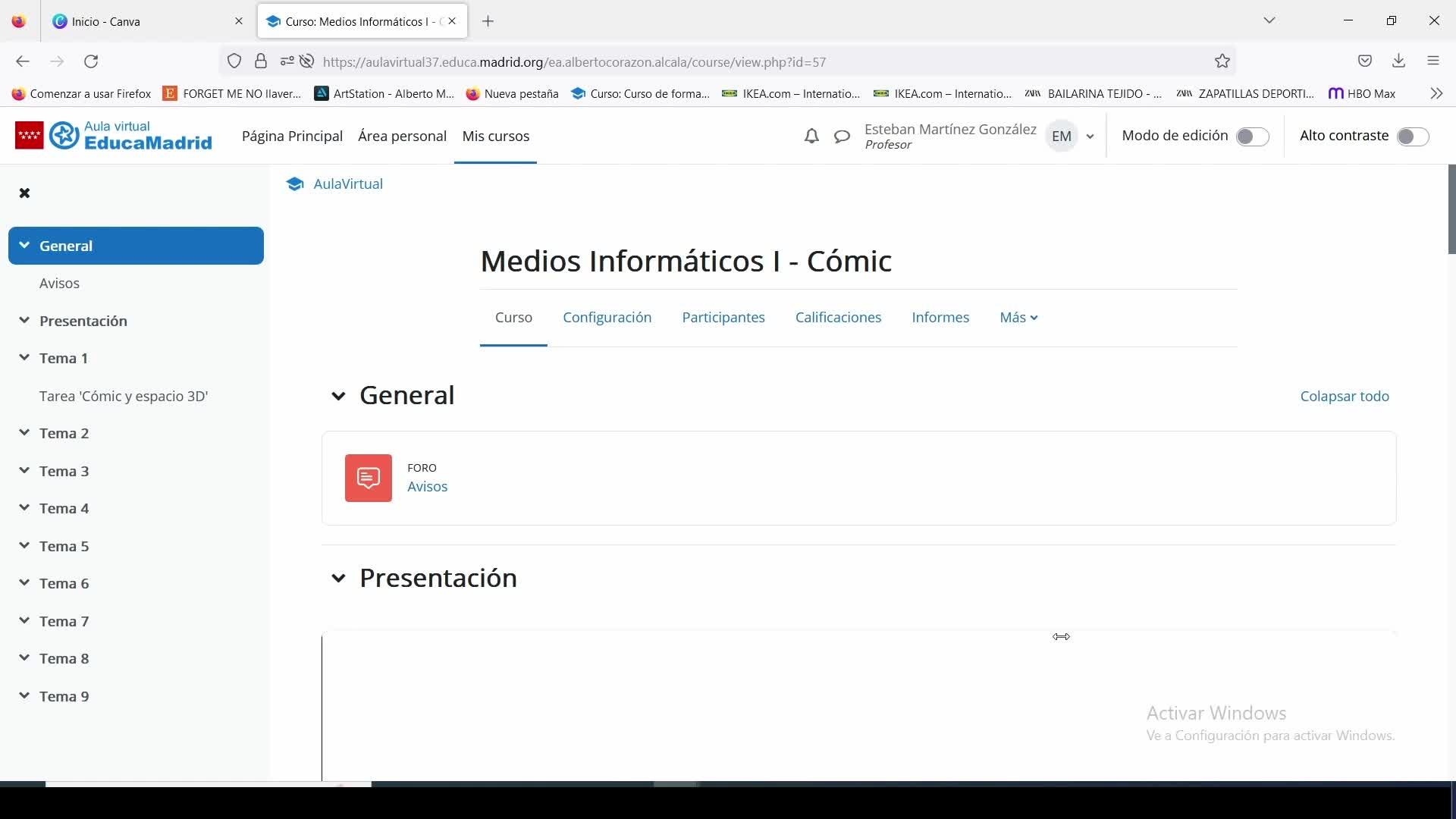Open the Calificaciones tab
The image size is (1456, 819).
click(x=838, y=318)
